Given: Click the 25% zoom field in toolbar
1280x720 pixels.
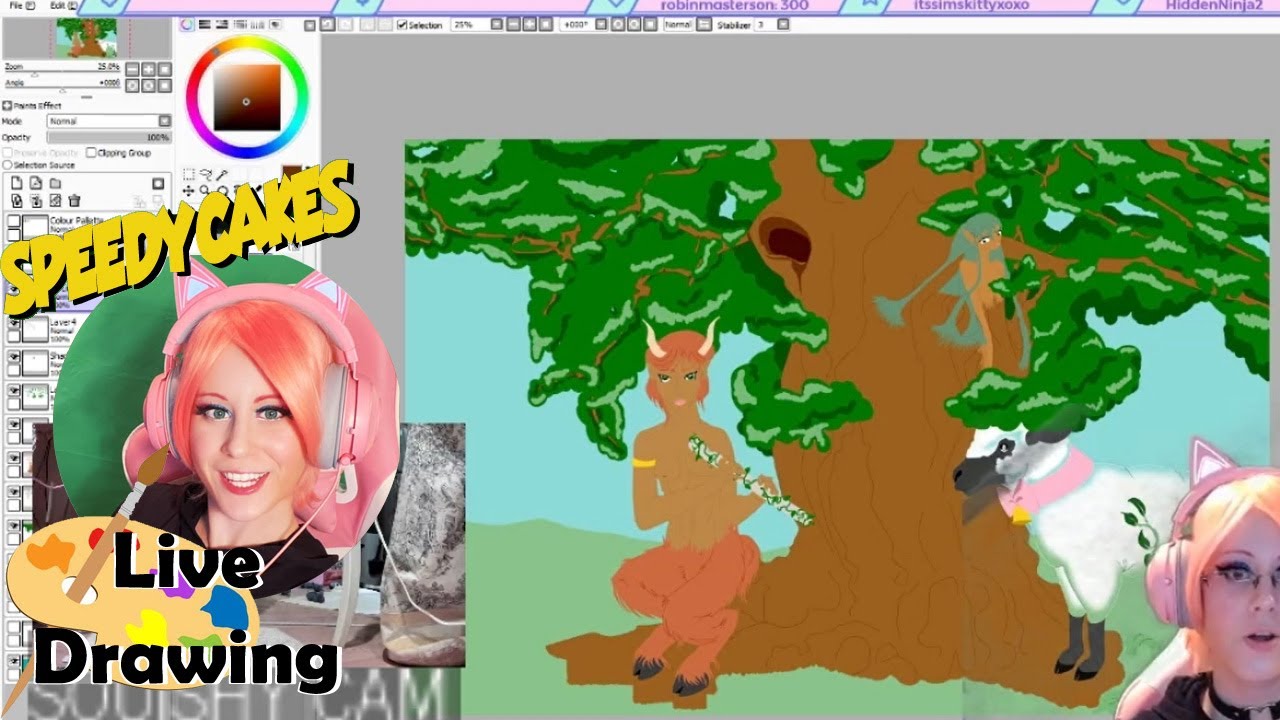Looking at the screenshot, I should 470,25.
